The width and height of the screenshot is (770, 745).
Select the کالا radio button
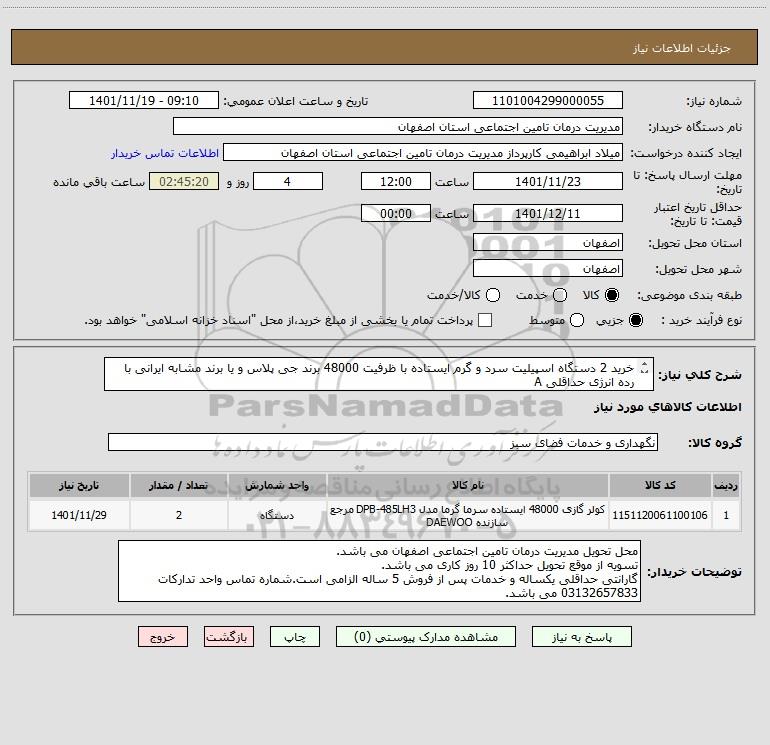pos(612,295)
